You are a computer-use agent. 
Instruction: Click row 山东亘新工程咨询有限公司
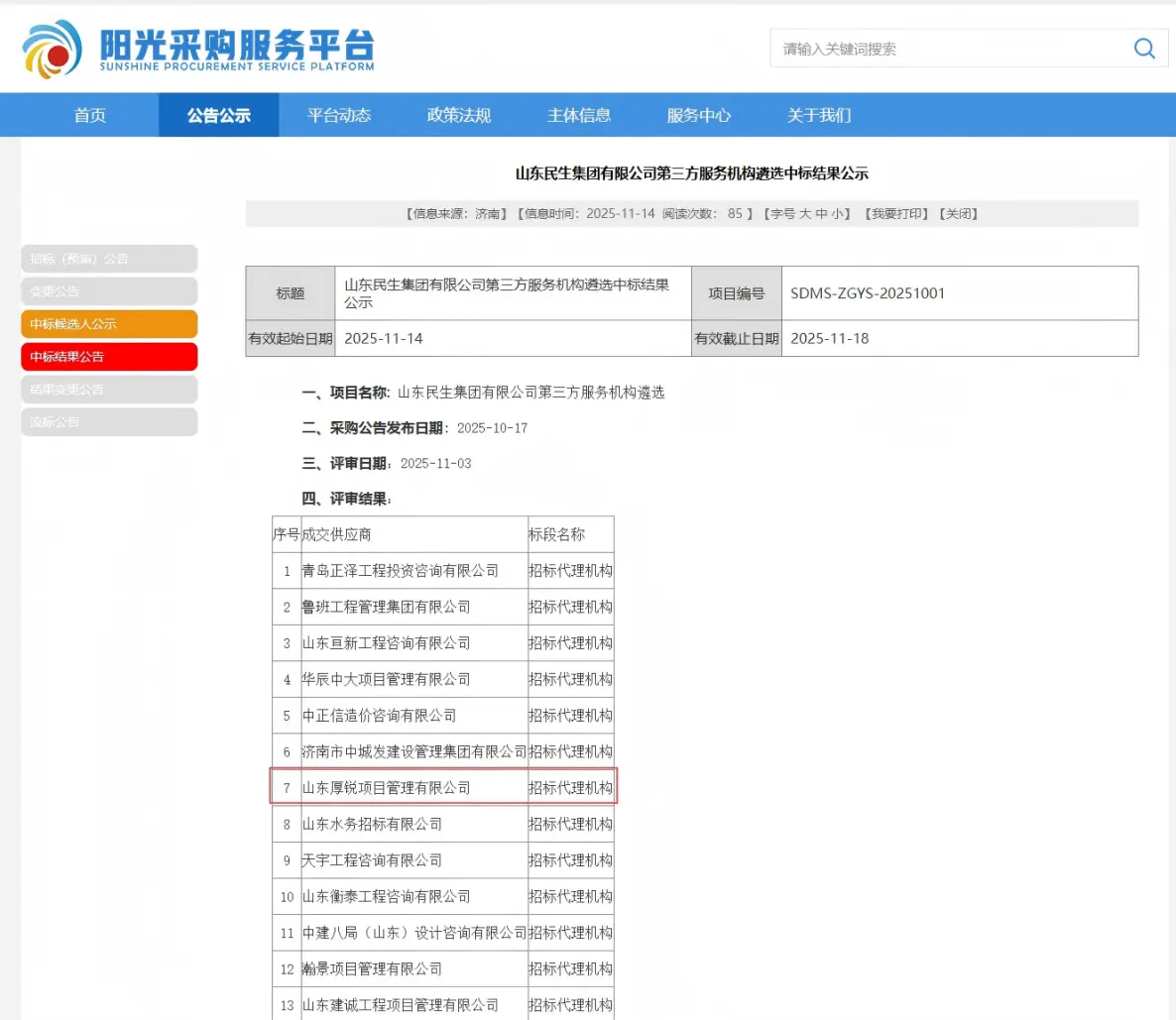click(443, 642)
